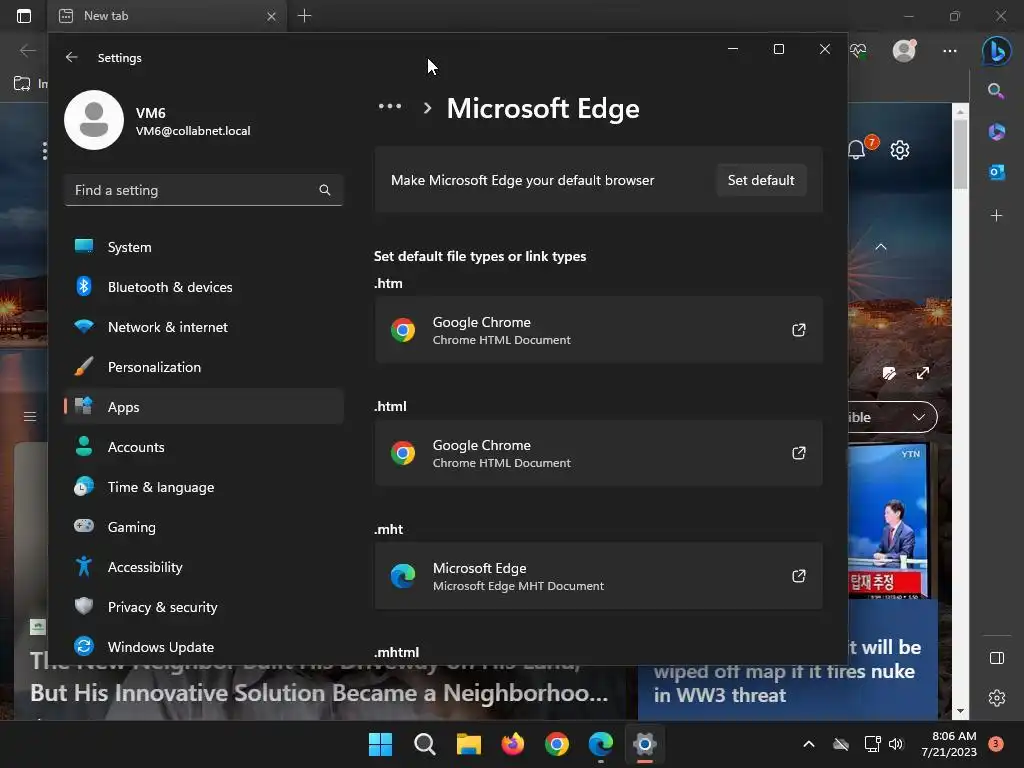Viewport: 1024px width, 768px height.
Task: Select the Apps category
Action: [204, 407]
